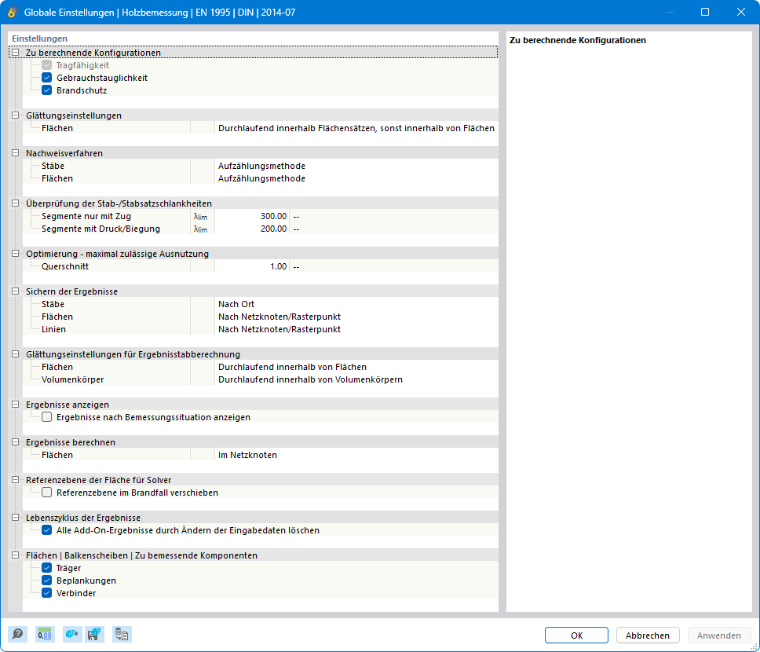Collapse Lebenszyklus der Ergebnisse section
760x652 pixels.
[16, 517]
